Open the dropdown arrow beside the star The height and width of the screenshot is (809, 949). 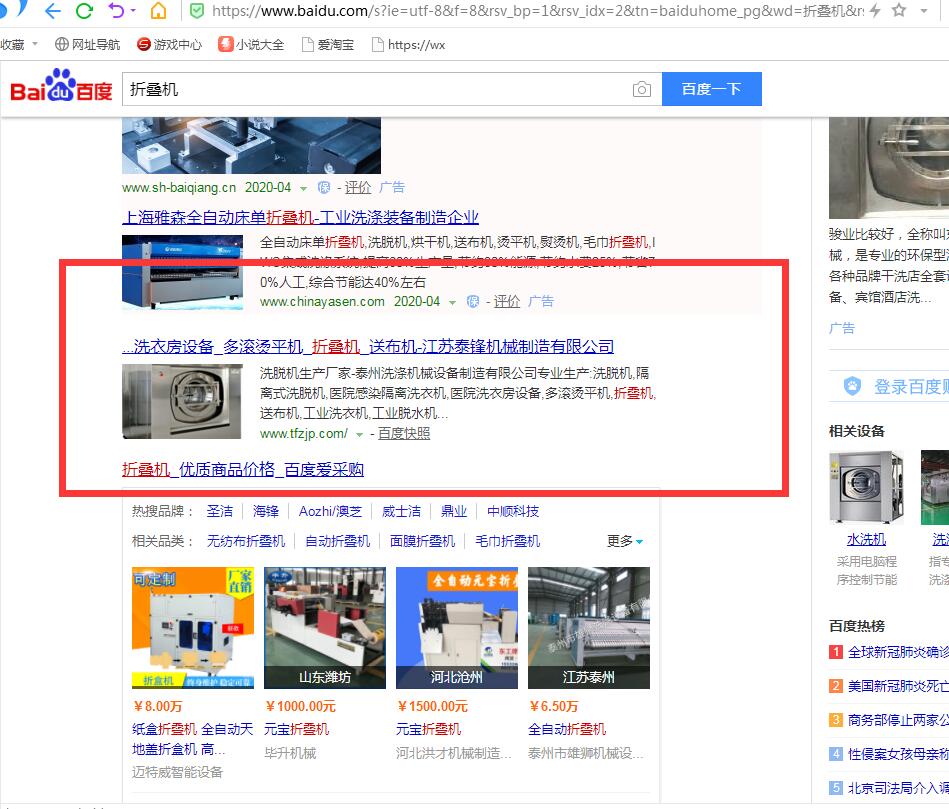point(924,11)
